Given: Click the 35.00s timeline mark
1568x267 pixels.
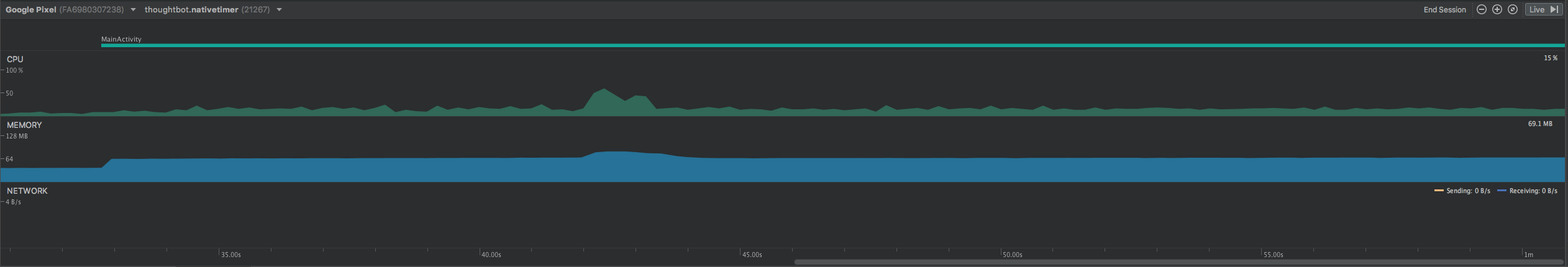Looking at the screenshot, I should tap(231, 255).
